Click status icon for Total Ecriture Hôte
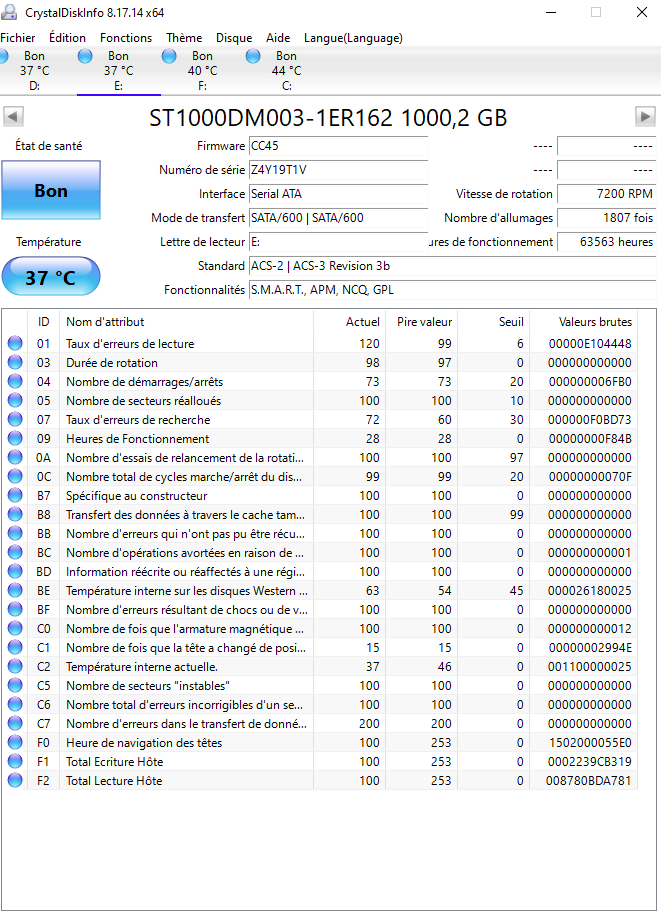The height and width of the screenshot is (911, 661). pos(15,762)
